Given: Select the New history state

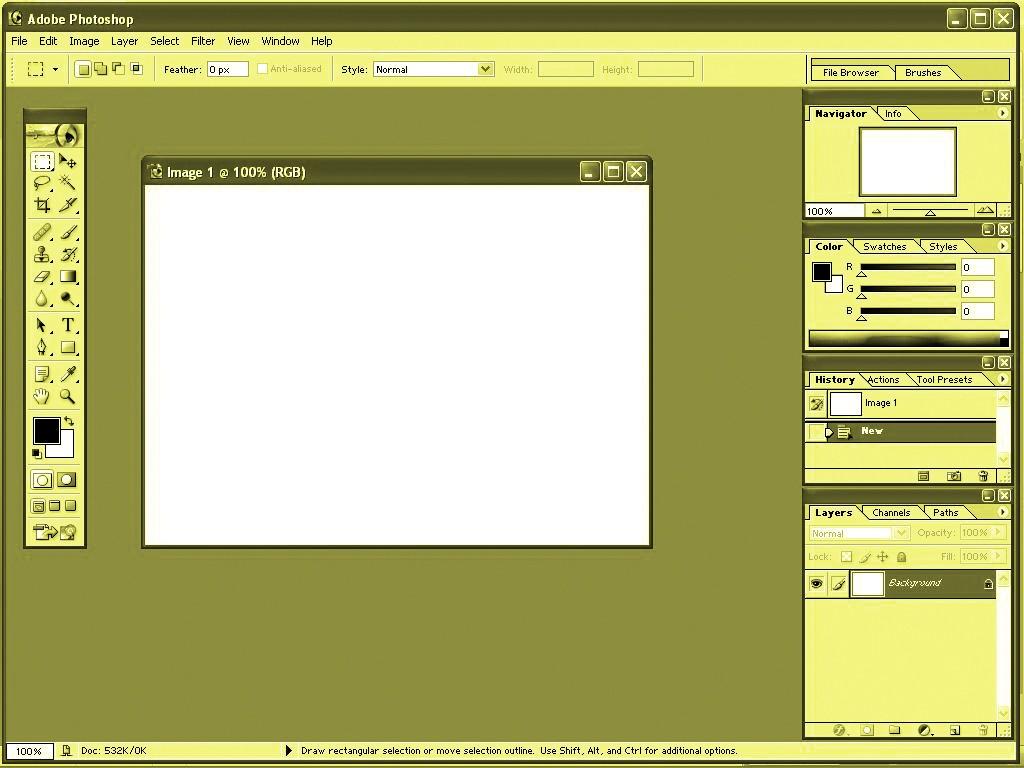Looking at the screenshot, I should point(901,431).
